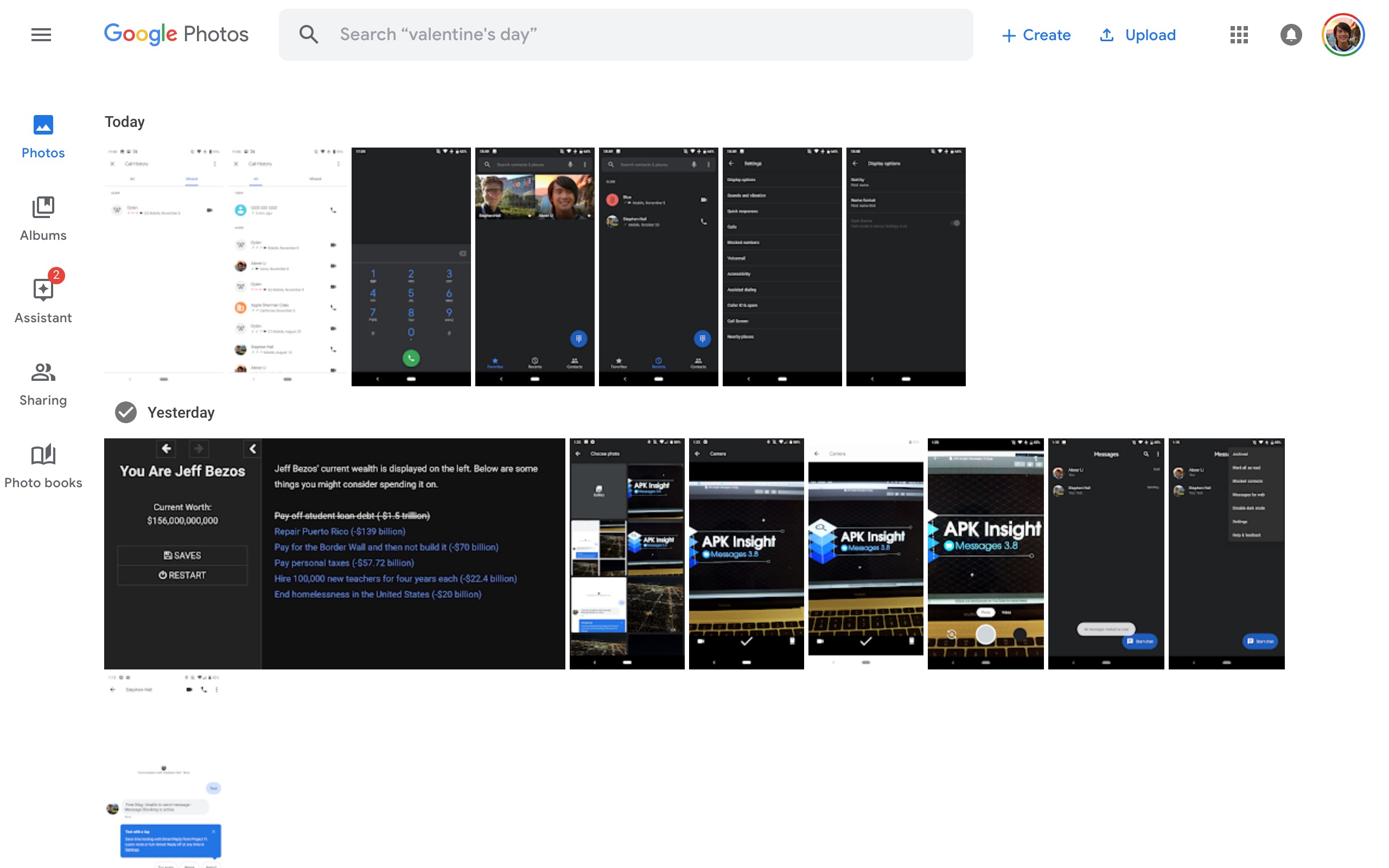Open Create menu
The height and width of the screenshot is (868, 1389).
[x=1036, y=34]
